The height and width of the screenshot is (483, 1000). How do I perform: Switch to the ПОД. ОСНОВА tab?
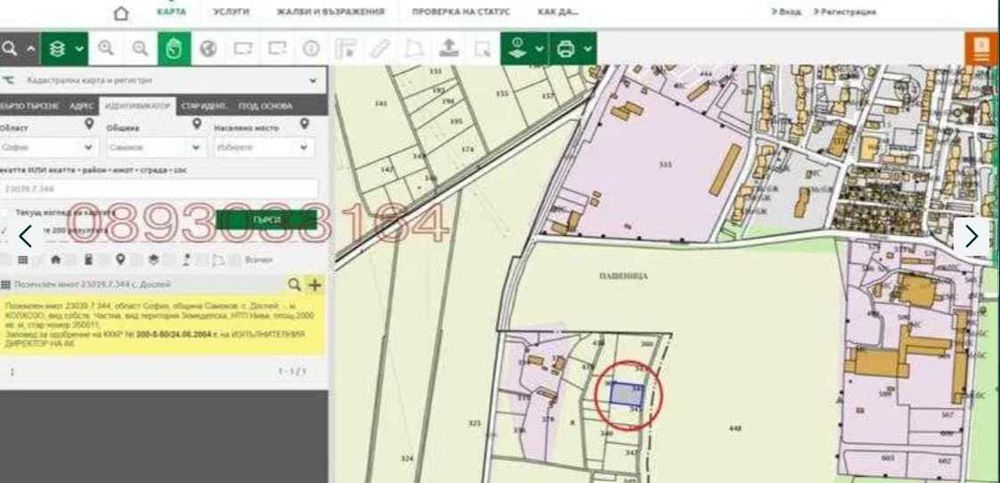point(265,106)
